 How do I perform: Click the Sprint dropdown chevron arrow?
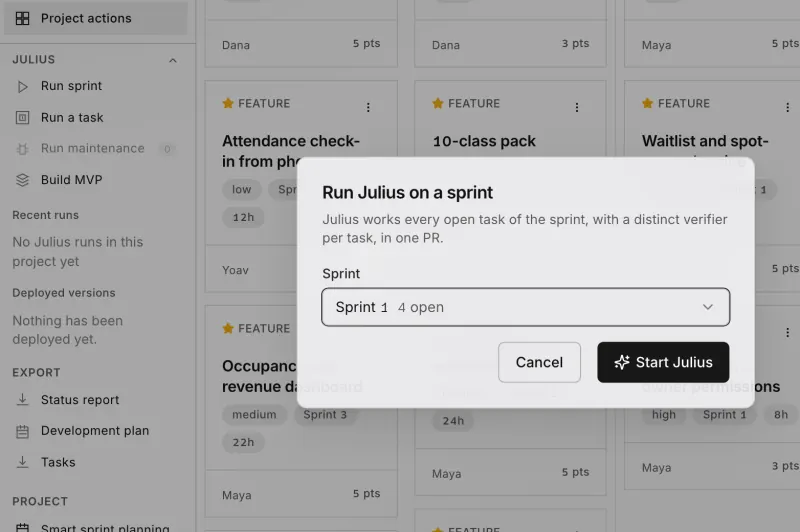coord(708,307)
